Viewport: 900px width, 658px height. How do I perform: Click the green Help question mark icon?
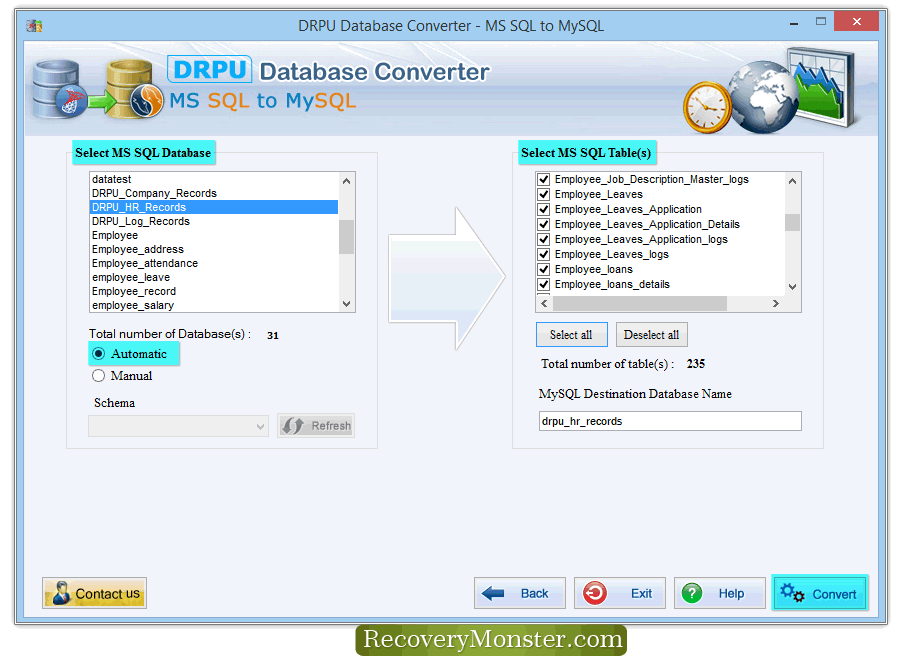click(x=692, y=593)
